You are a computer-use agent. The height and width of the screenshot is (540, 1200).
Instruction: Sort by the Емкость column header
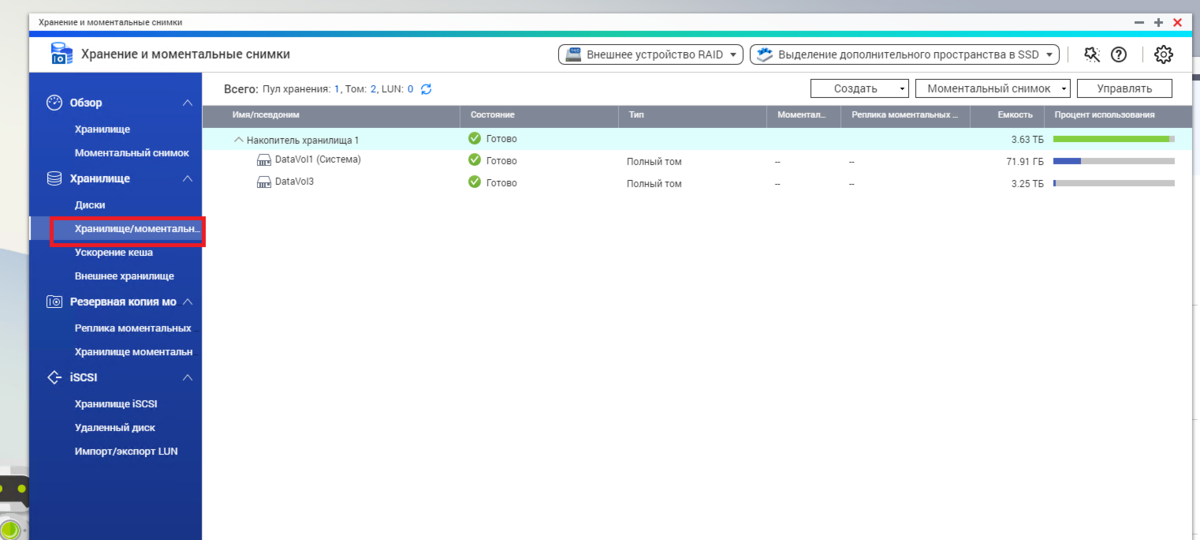coord(1007,115)
